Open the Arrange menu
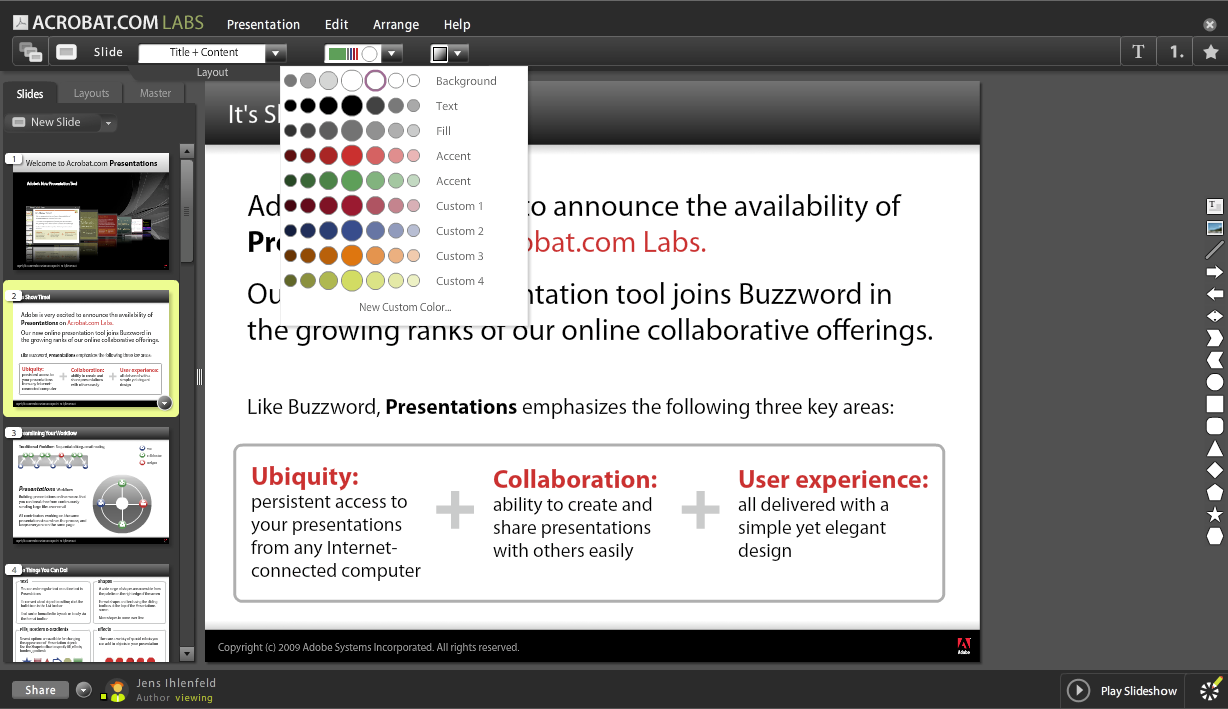The image size is (1228, 709). (396, 24)
